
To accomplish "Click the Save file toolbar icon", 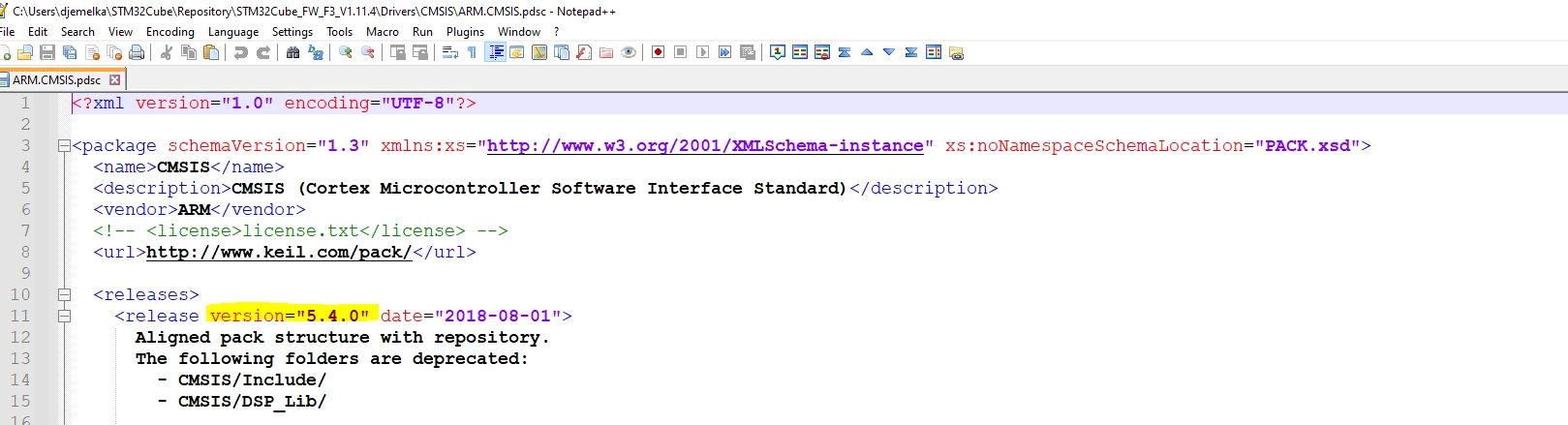I will 46,52.
